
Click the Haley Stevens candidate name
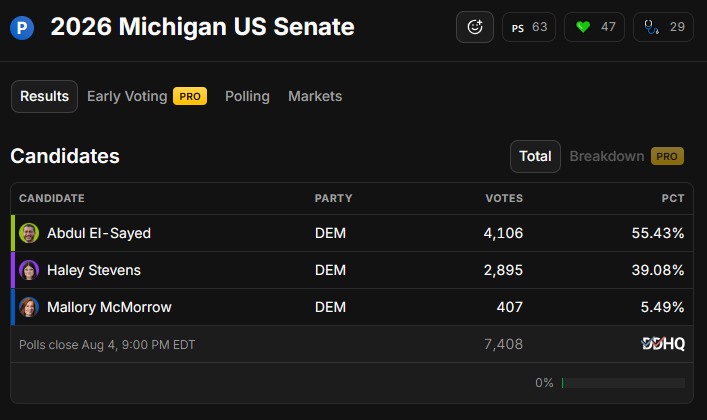[x=94, y=270]
